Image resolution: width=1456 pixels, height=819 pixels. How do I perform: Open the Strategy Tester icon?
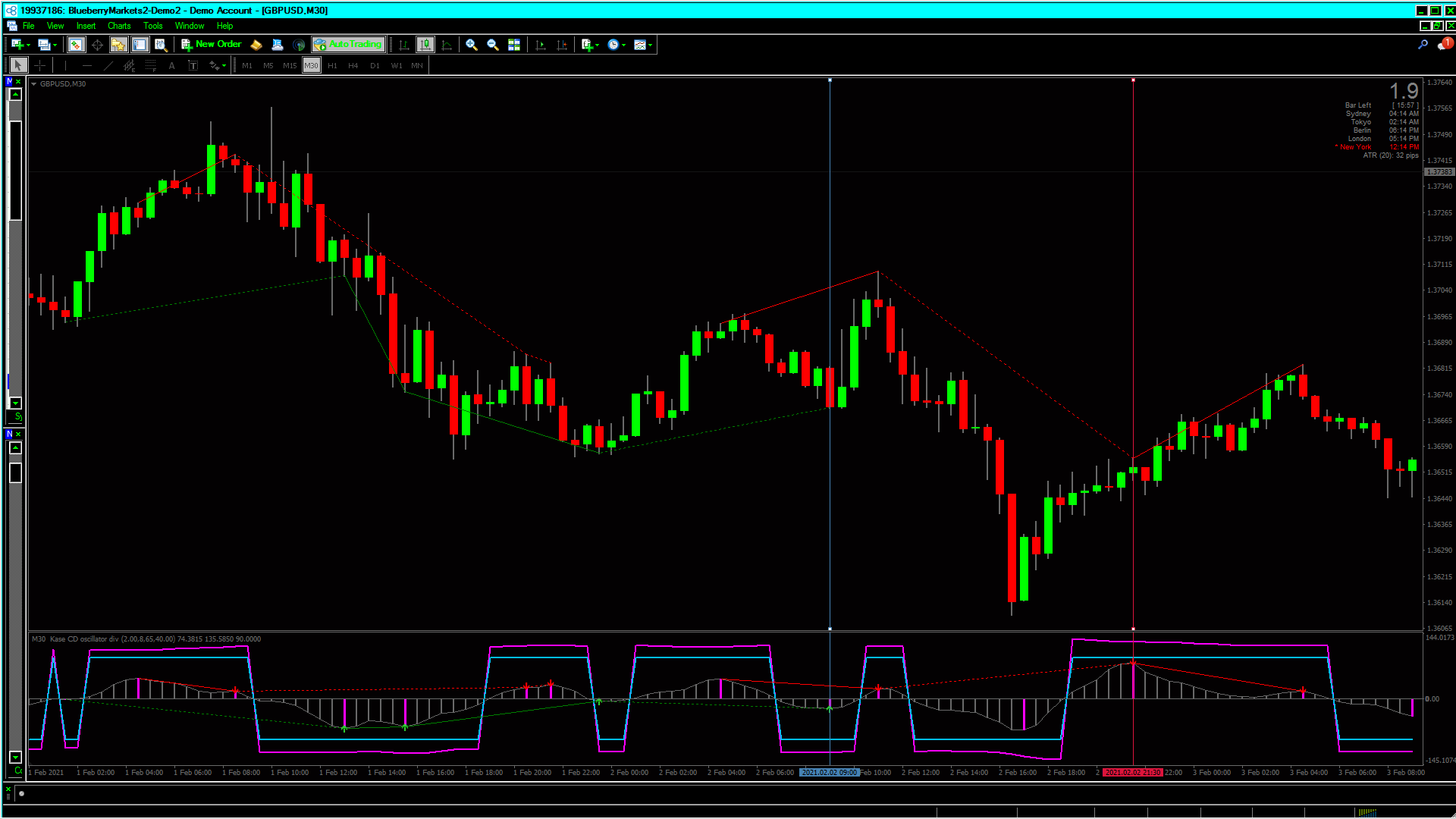tap(161, 45)
